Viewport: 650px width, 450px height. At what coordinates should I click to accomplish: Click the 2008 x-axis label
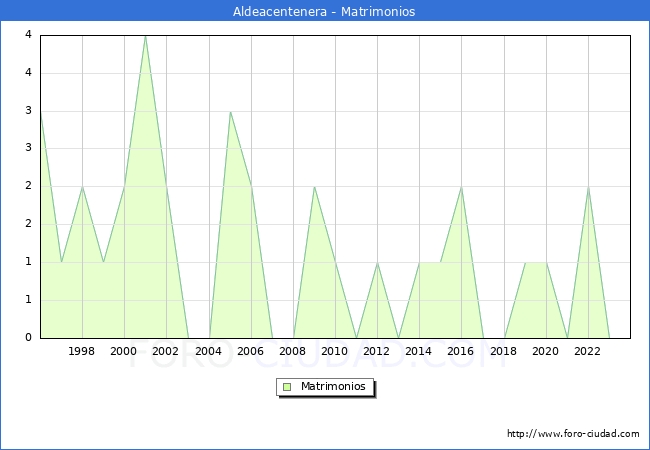pos(293,351)
